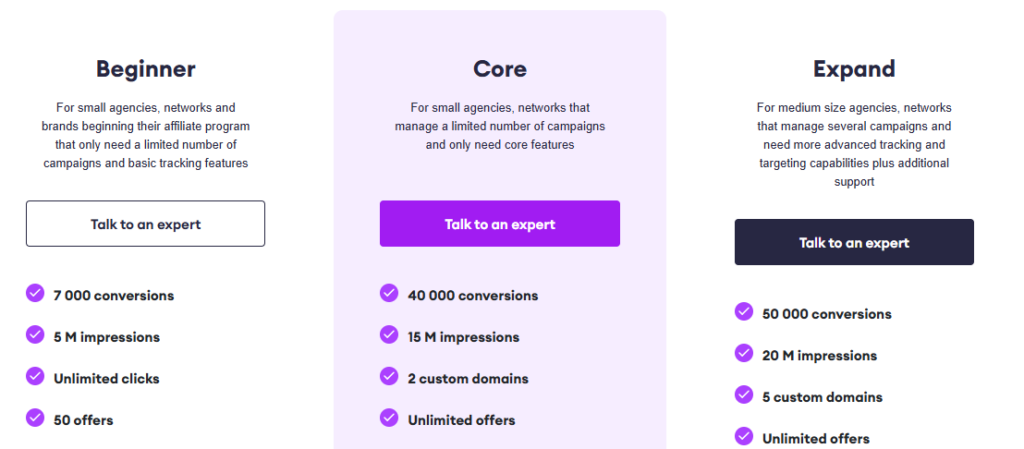Click Beginner plan's Talk to an expert button
1024x449 pixels.
146,224
